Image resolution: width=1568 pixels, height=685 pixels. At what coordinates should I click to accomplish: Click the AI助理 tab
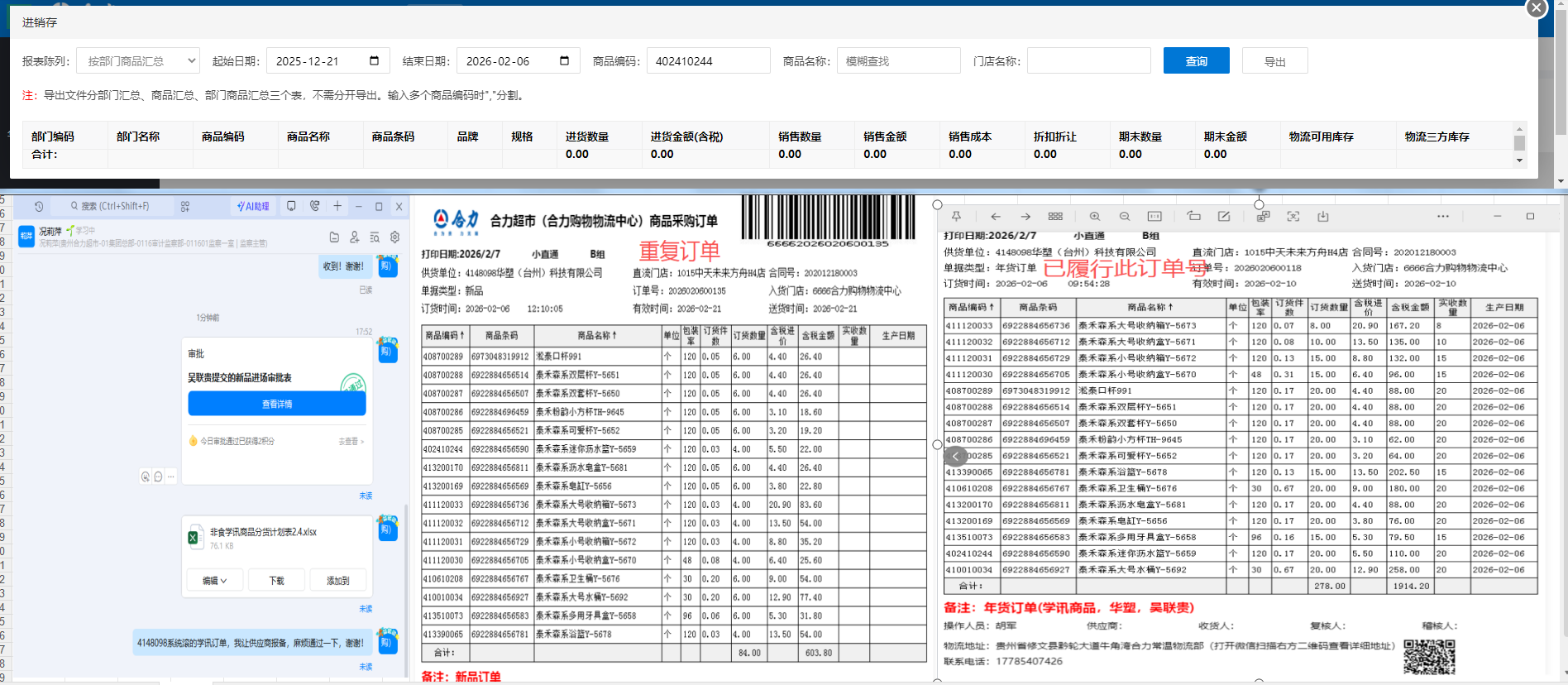(253, 206)
